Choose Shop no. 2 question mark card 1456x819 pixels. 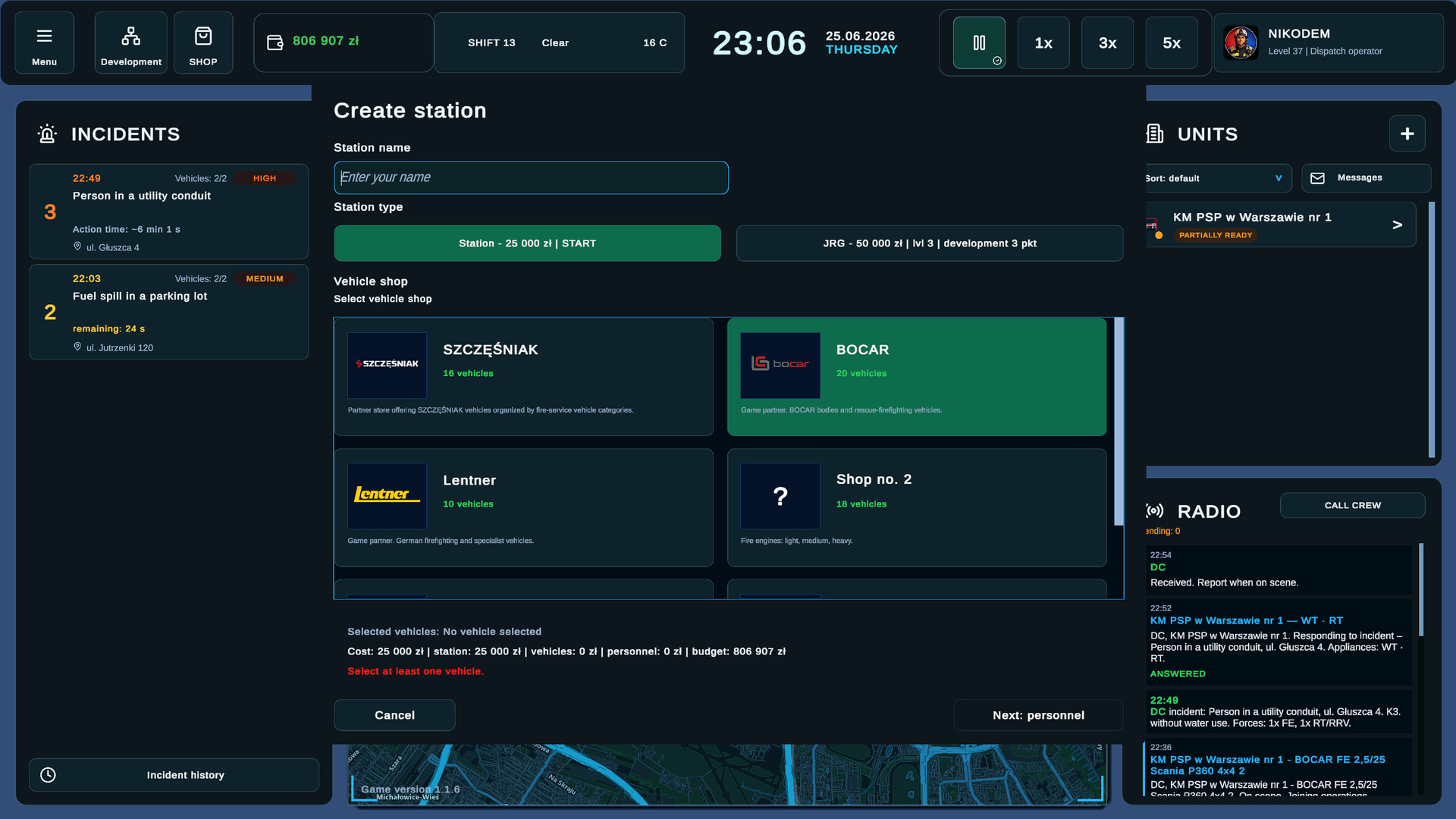(917, 507)
